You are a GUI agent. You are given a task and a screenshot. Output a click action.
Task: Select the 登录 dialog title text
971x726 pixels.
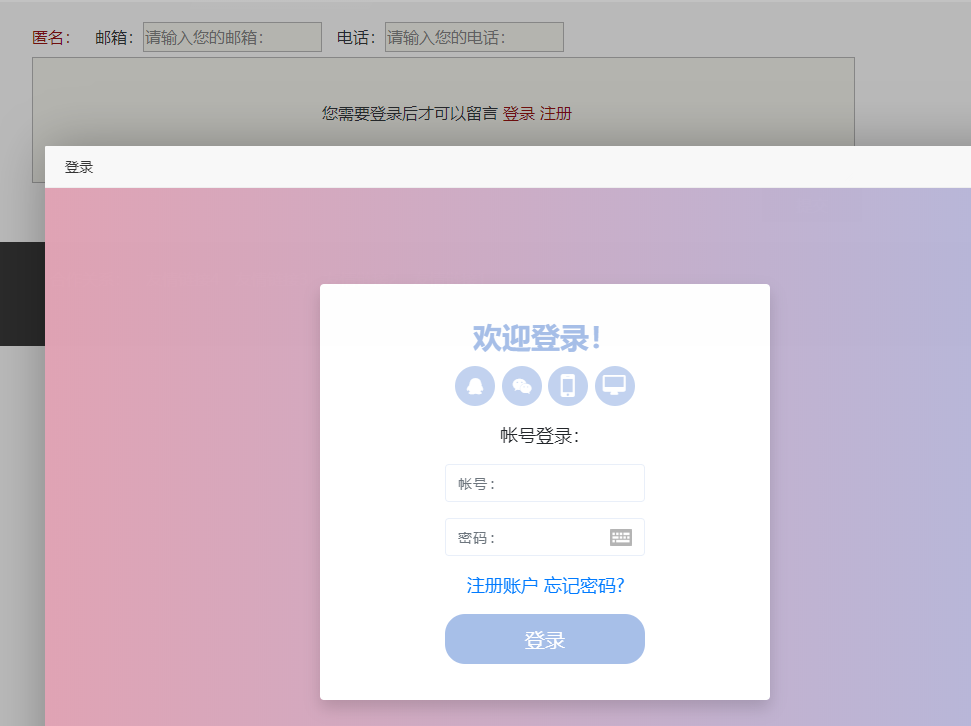click(x=79, y=167)
